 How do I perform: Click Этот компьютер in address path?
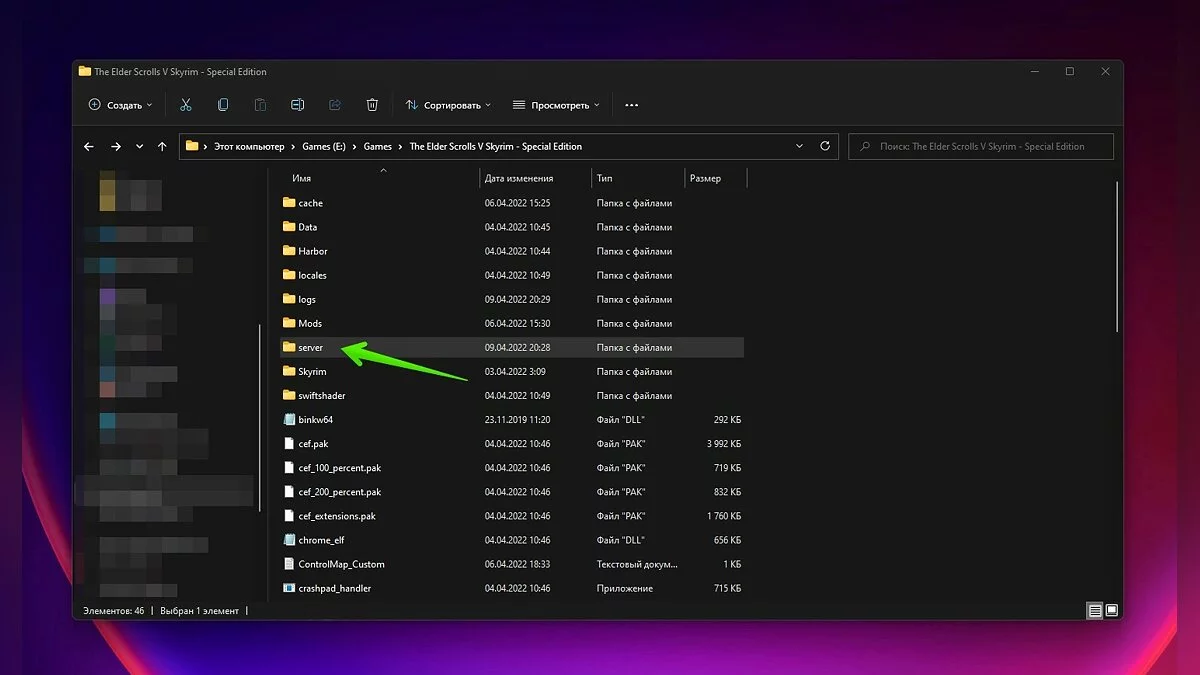(249, 146)
